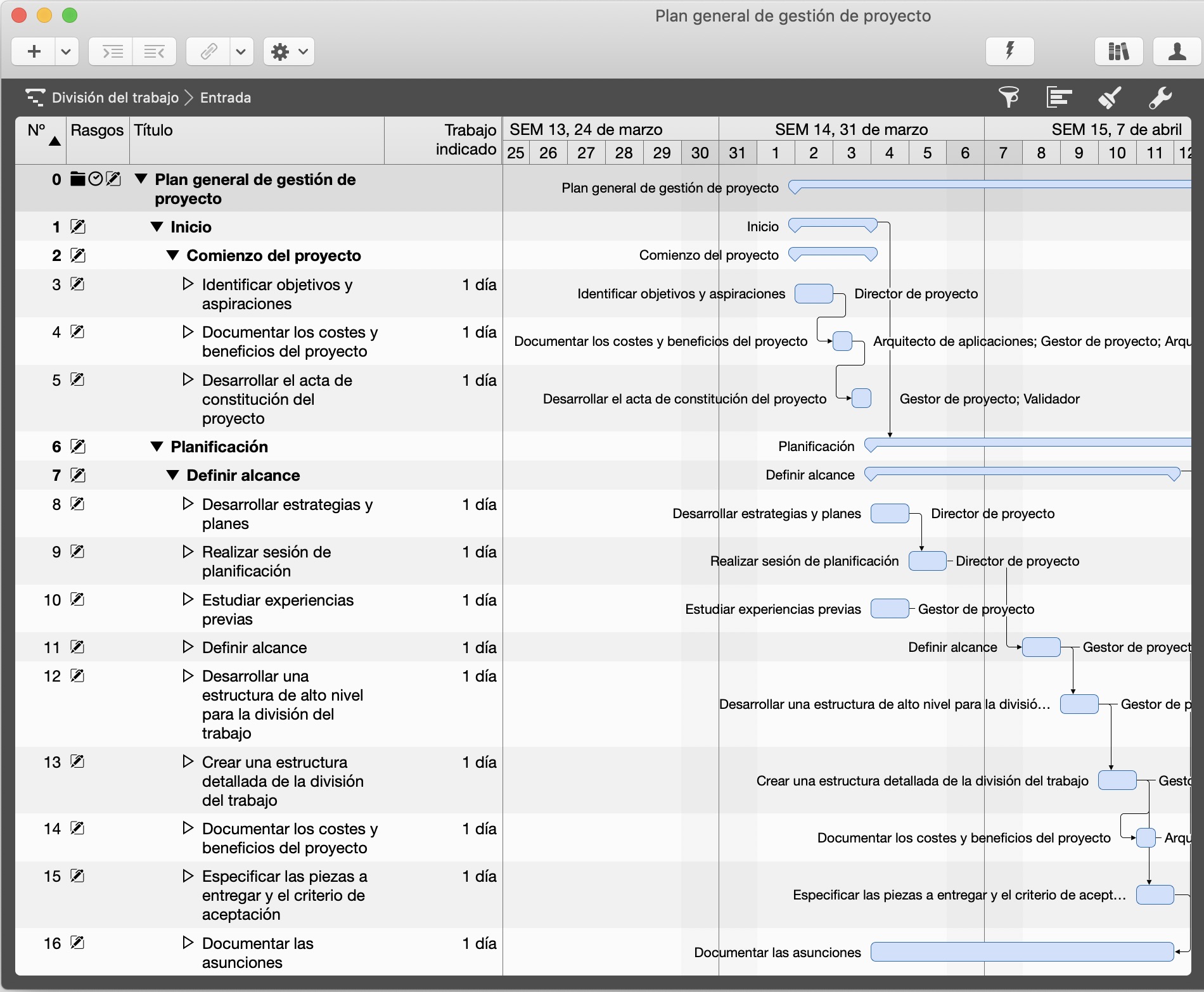The image size is (1204, 992).
Task: Click the paintbrush styles icon
Action: 1110,98
